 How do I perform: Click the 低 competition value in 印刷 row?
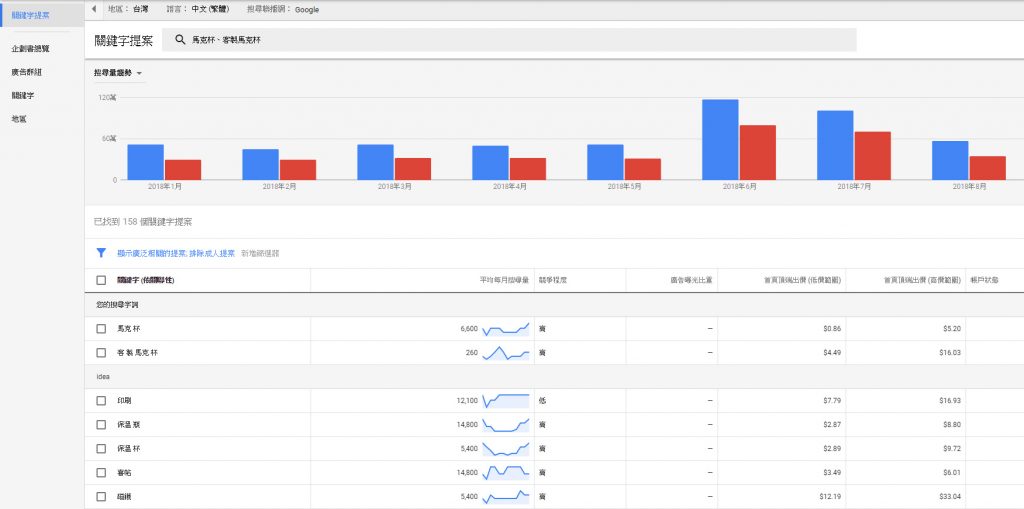click(x=542, y=401)
